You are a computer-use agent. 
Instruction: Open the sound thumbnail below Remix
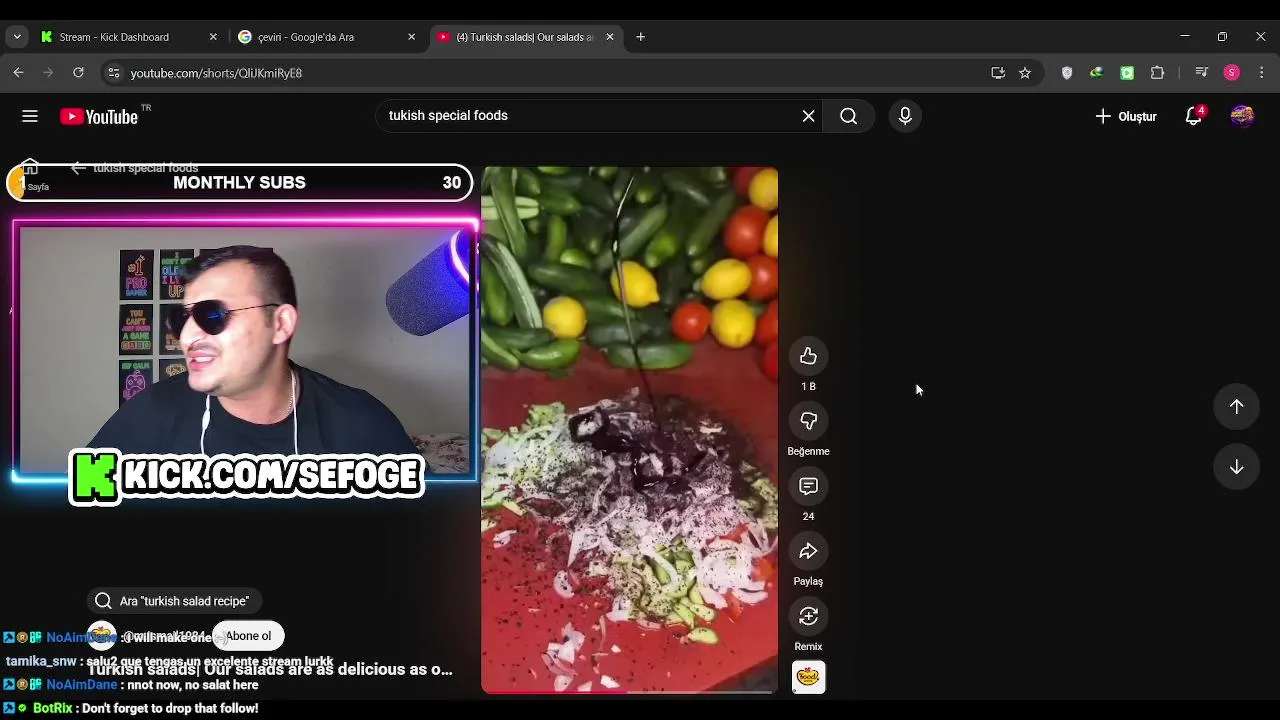click(808, 677)
